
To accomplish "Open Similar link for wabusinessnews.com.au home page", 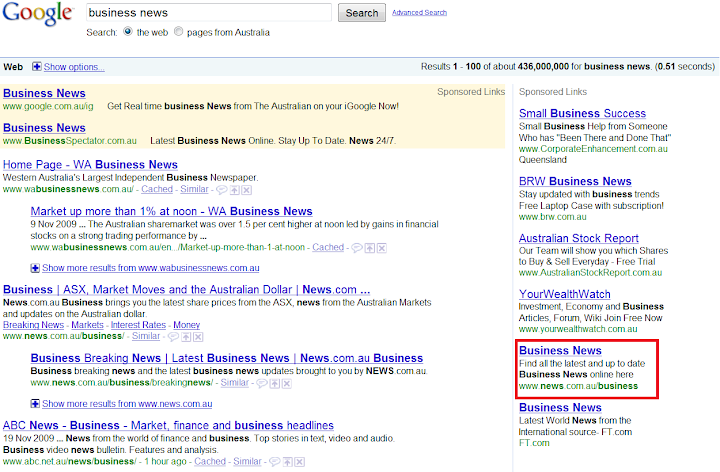I will click(x=194, y=189).
